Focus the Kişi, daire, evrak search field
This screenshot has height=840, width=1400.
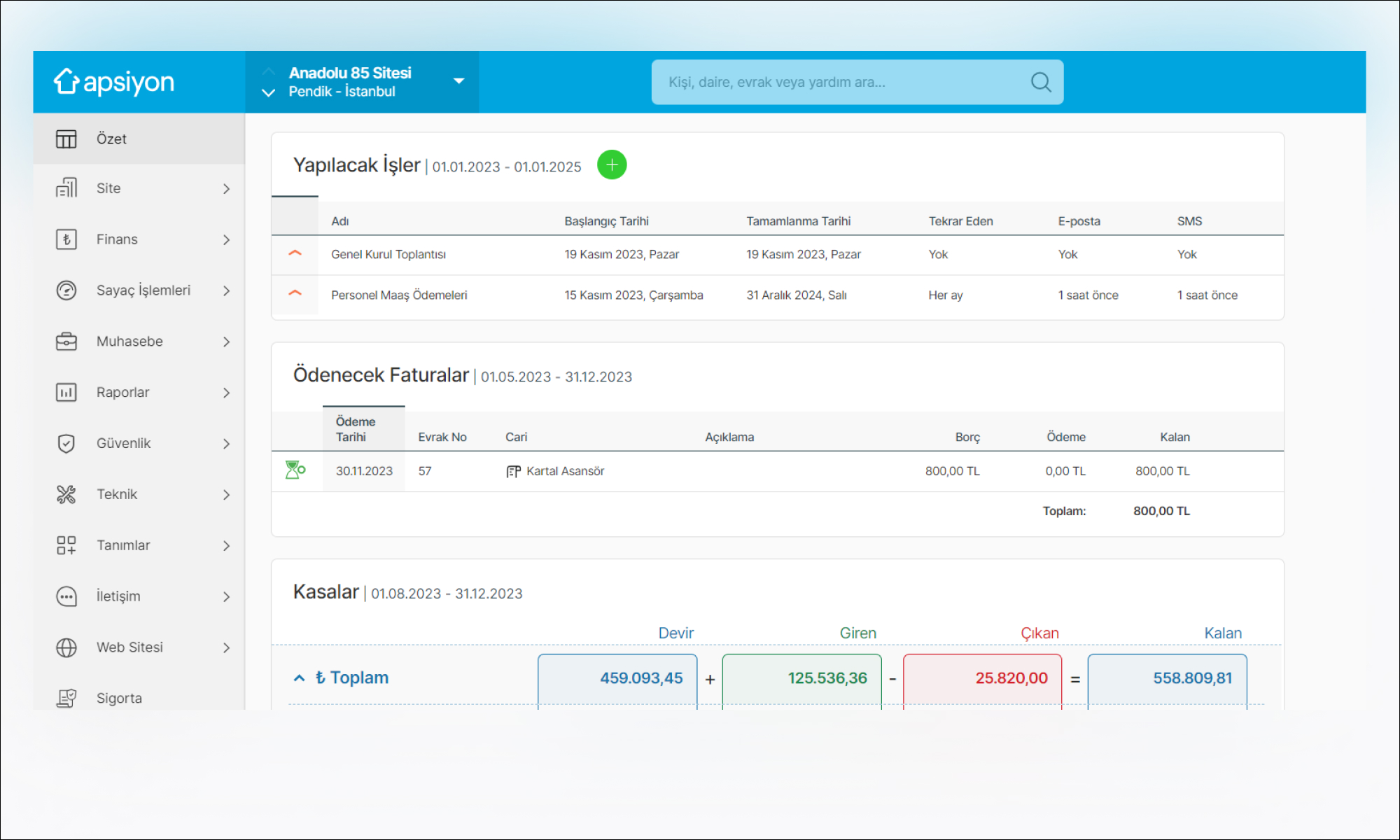point(840,83)
